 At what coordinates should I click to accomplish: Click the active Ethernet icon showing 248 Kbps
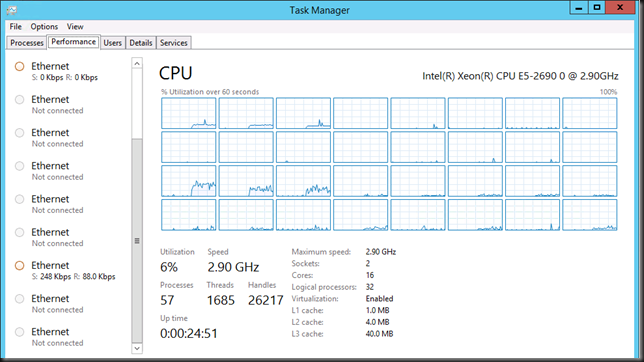tap(19, 266)
